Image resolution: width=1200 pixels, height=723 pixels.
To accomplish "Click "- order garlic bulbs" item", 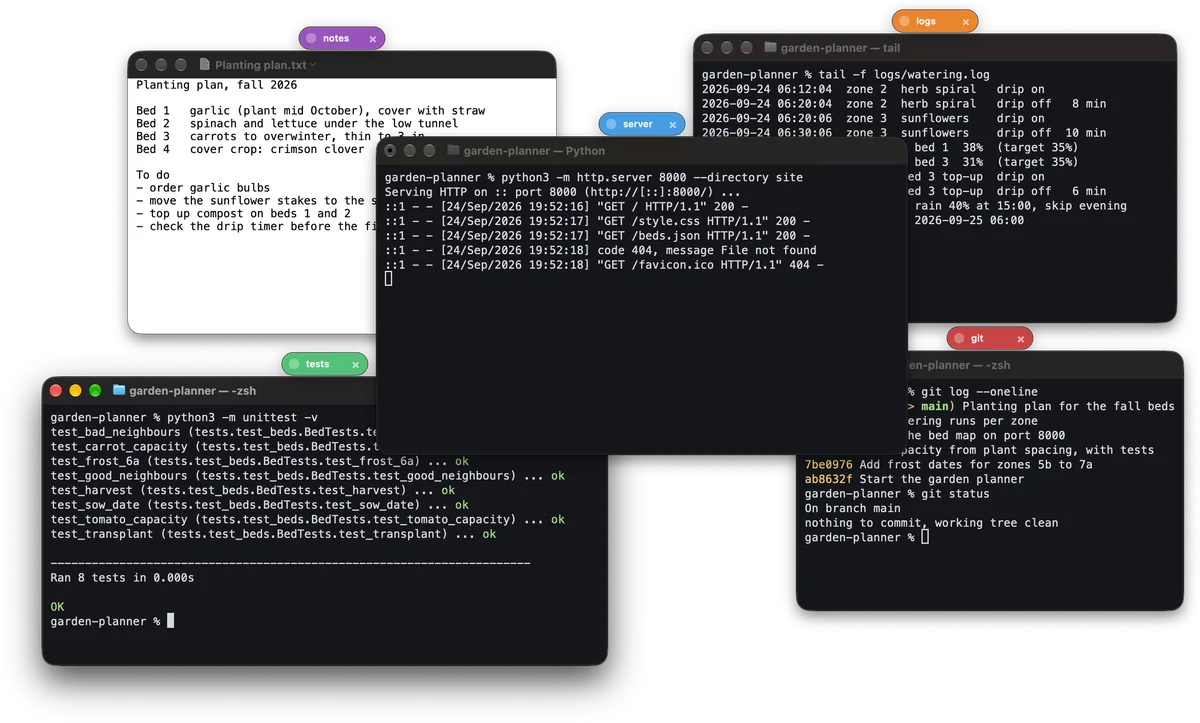I will [x=203, y=188].
